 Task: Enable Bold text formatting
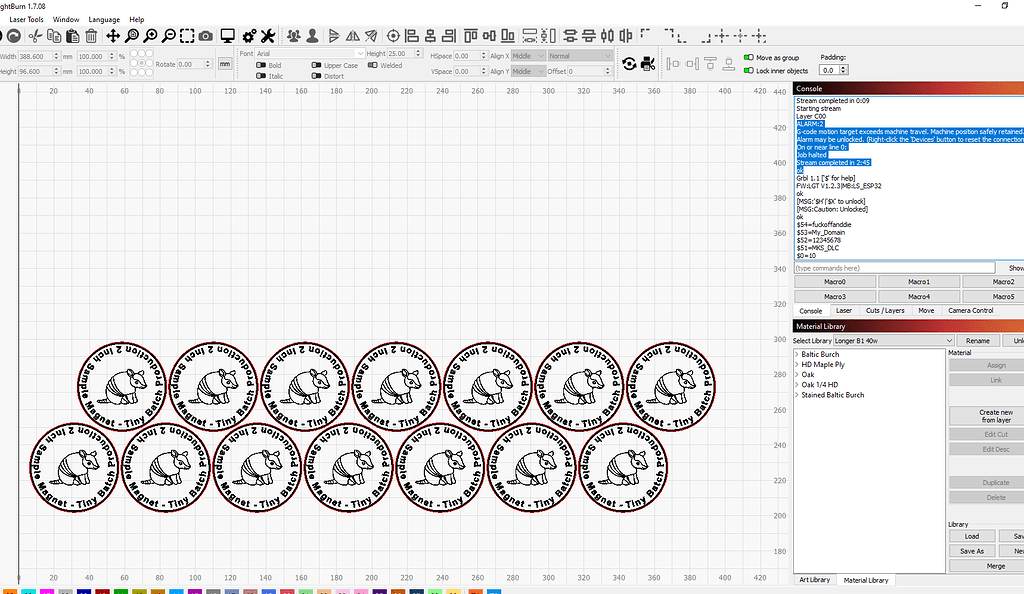[260, 65]
